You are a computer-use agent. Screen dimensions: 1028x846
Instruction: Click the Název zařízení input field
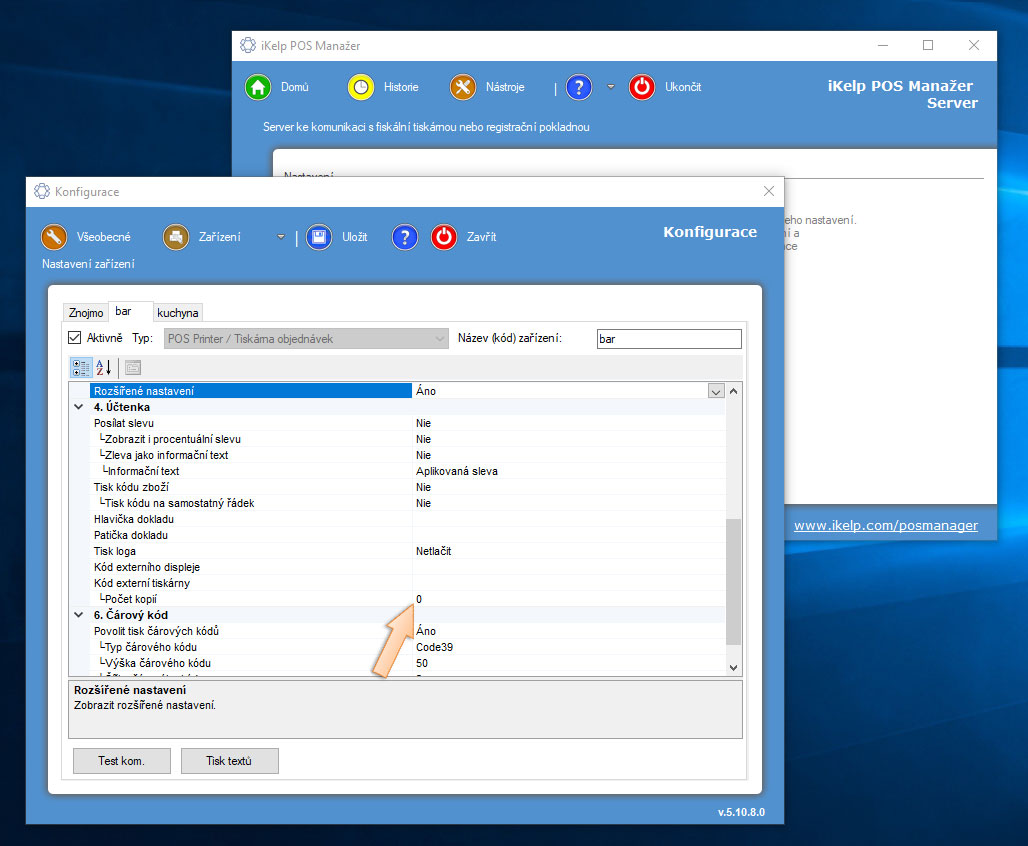click(668, 339)
